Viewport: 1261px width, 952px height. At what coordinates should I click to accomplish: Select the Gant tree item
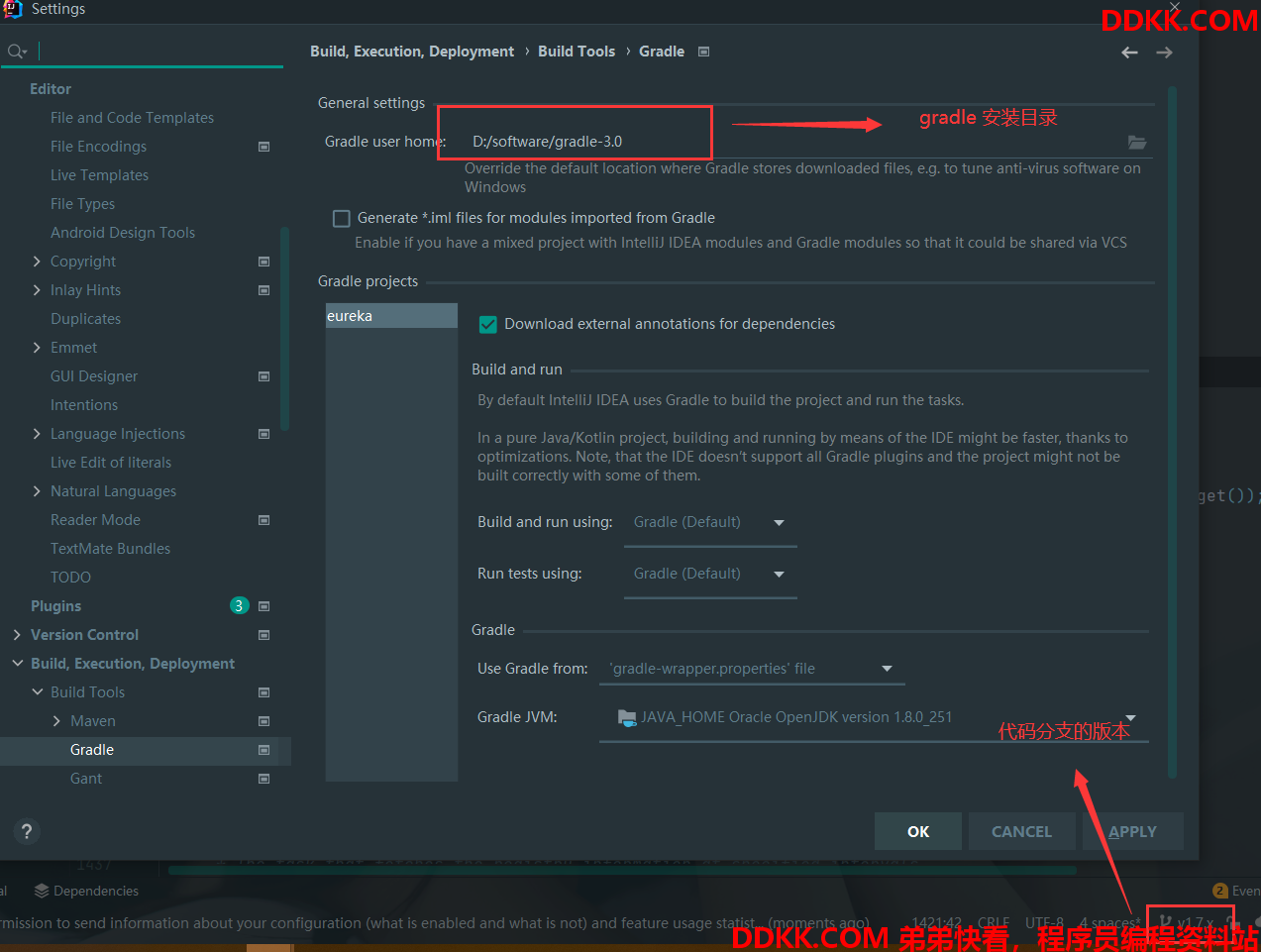[86, 779]
